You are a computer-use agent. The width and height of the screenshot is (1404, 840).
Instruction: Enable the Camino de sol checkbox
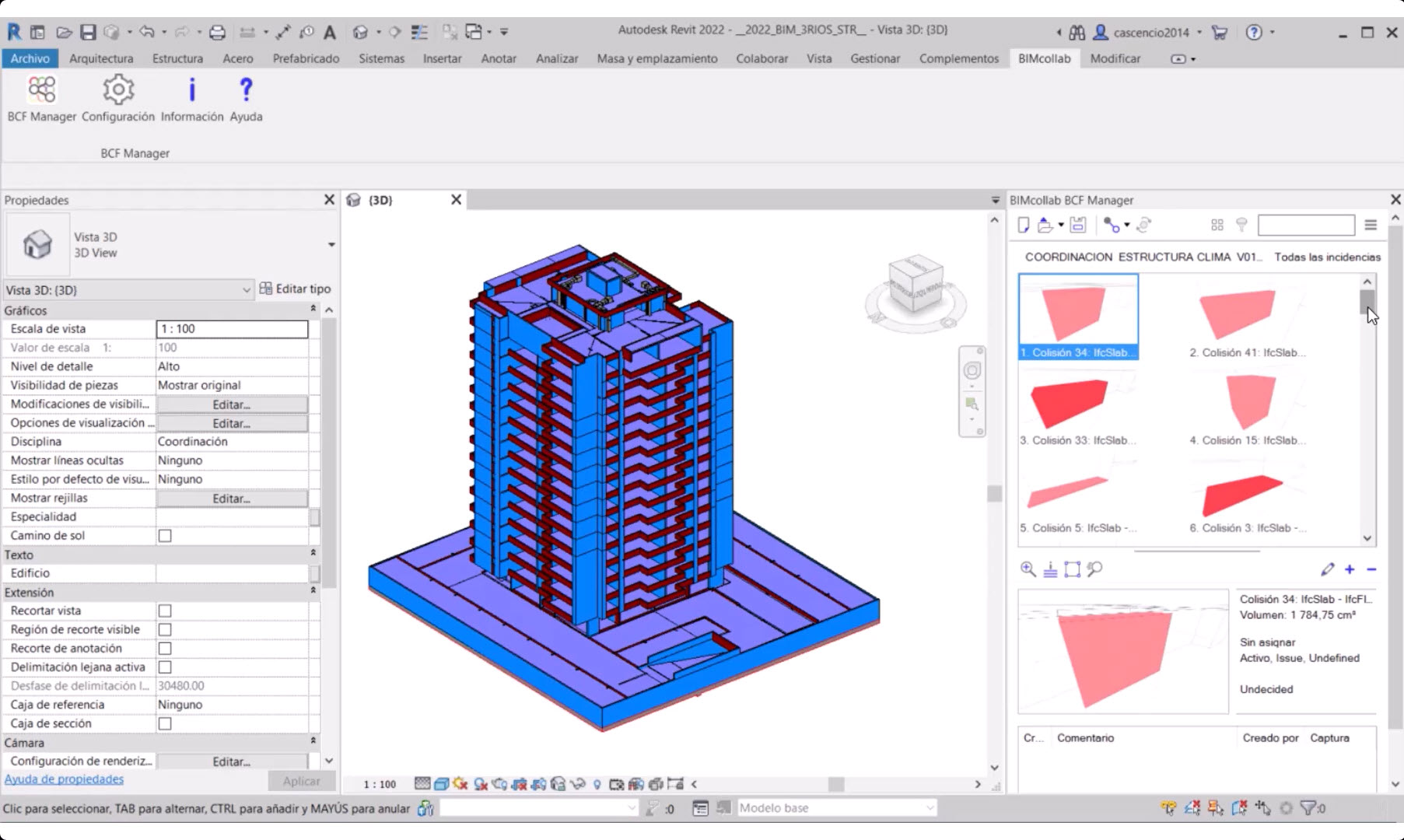pyautogui.click(x=164, y=535)
